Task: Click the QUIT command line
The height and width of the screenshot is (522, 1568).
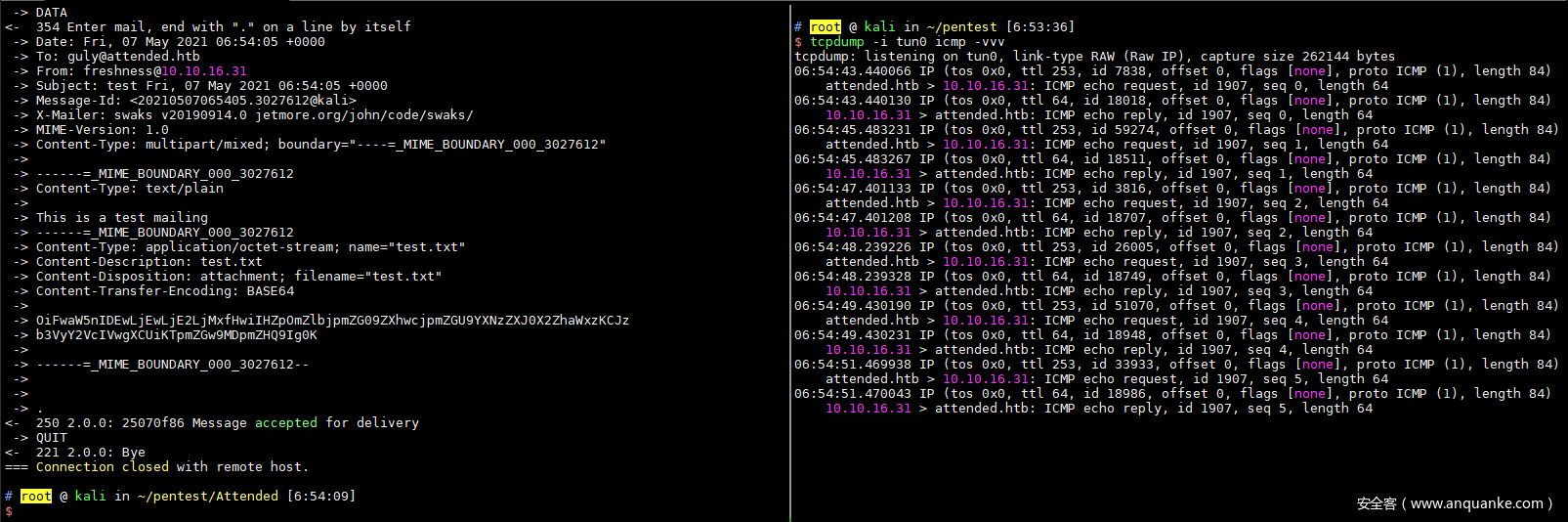Action: point(51,438)
